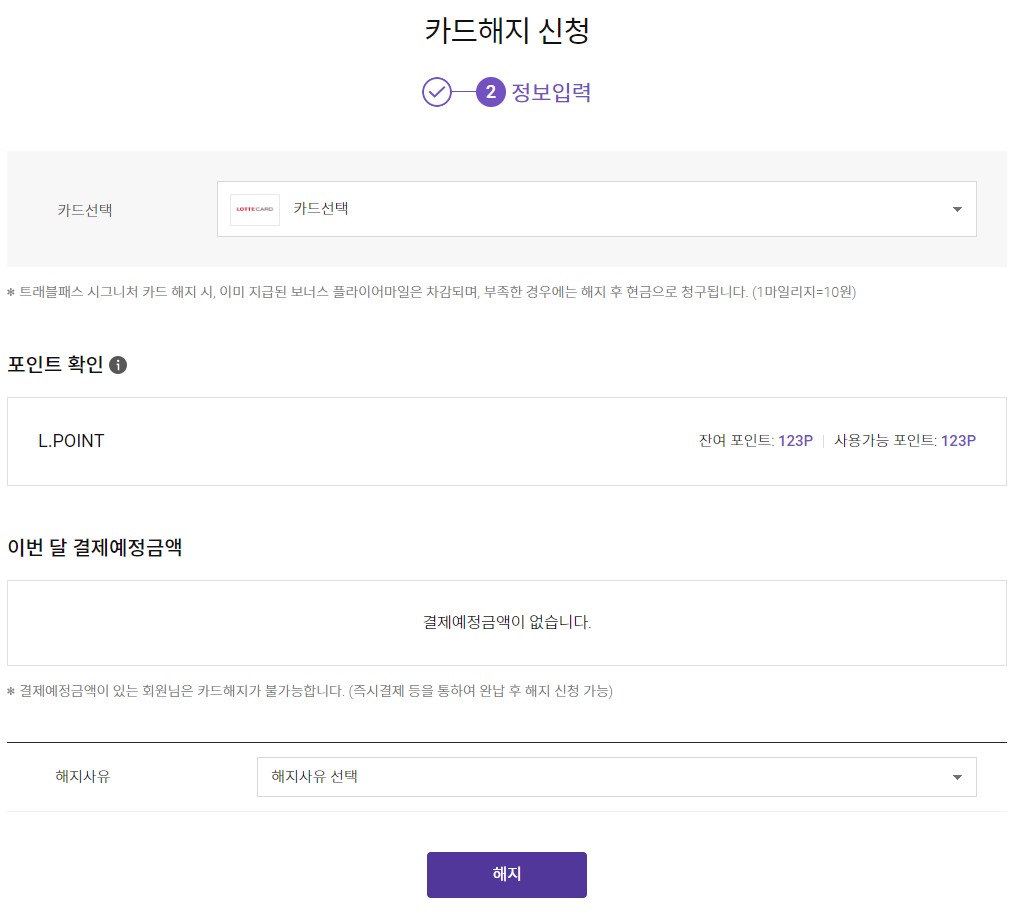Click the 카드해지 신청 page title
The width and height of the screenshot is (1014, 914).
coord(506,29)
